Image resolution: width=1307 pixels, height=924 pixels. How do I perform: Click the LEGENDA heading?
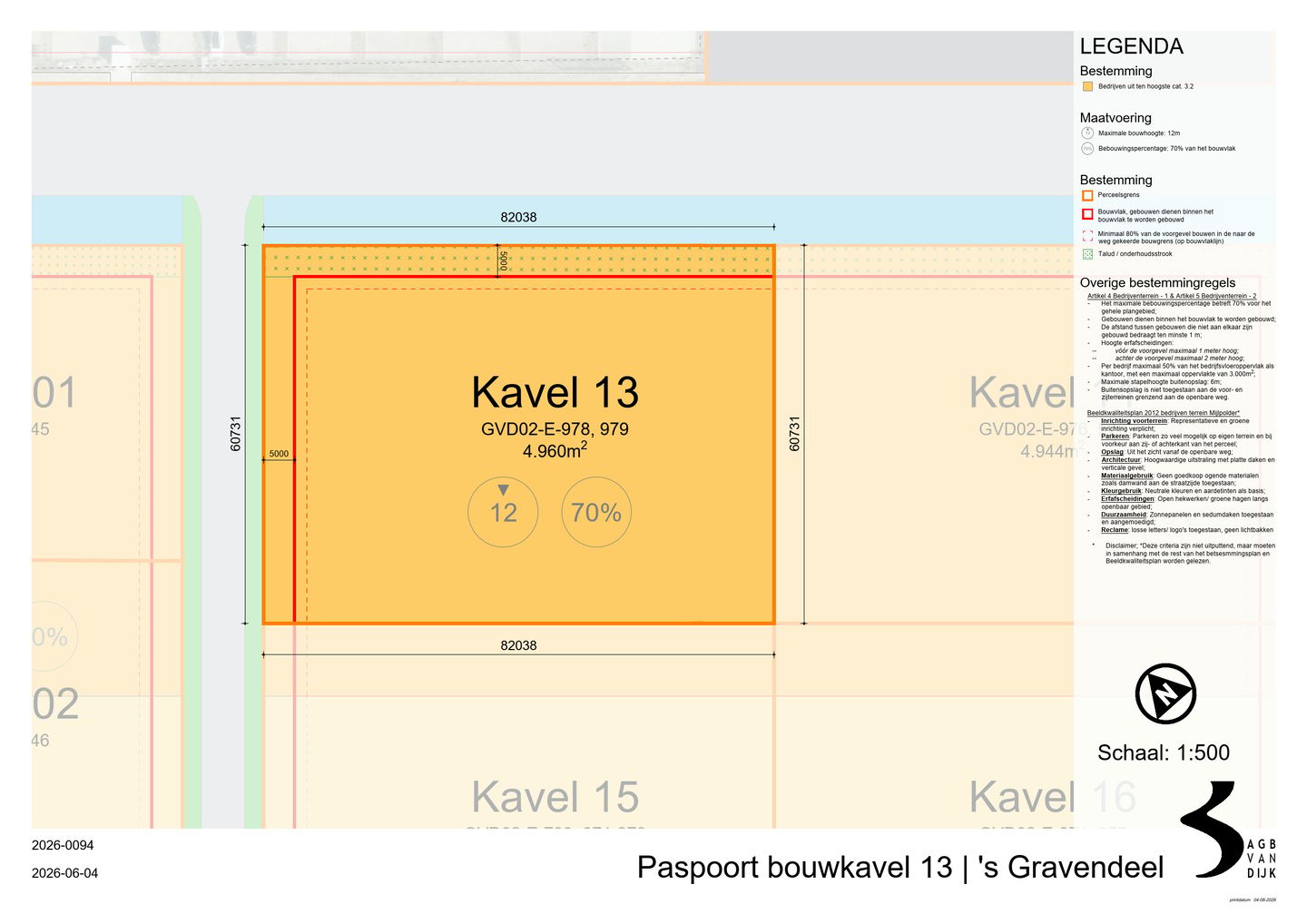1131,46
